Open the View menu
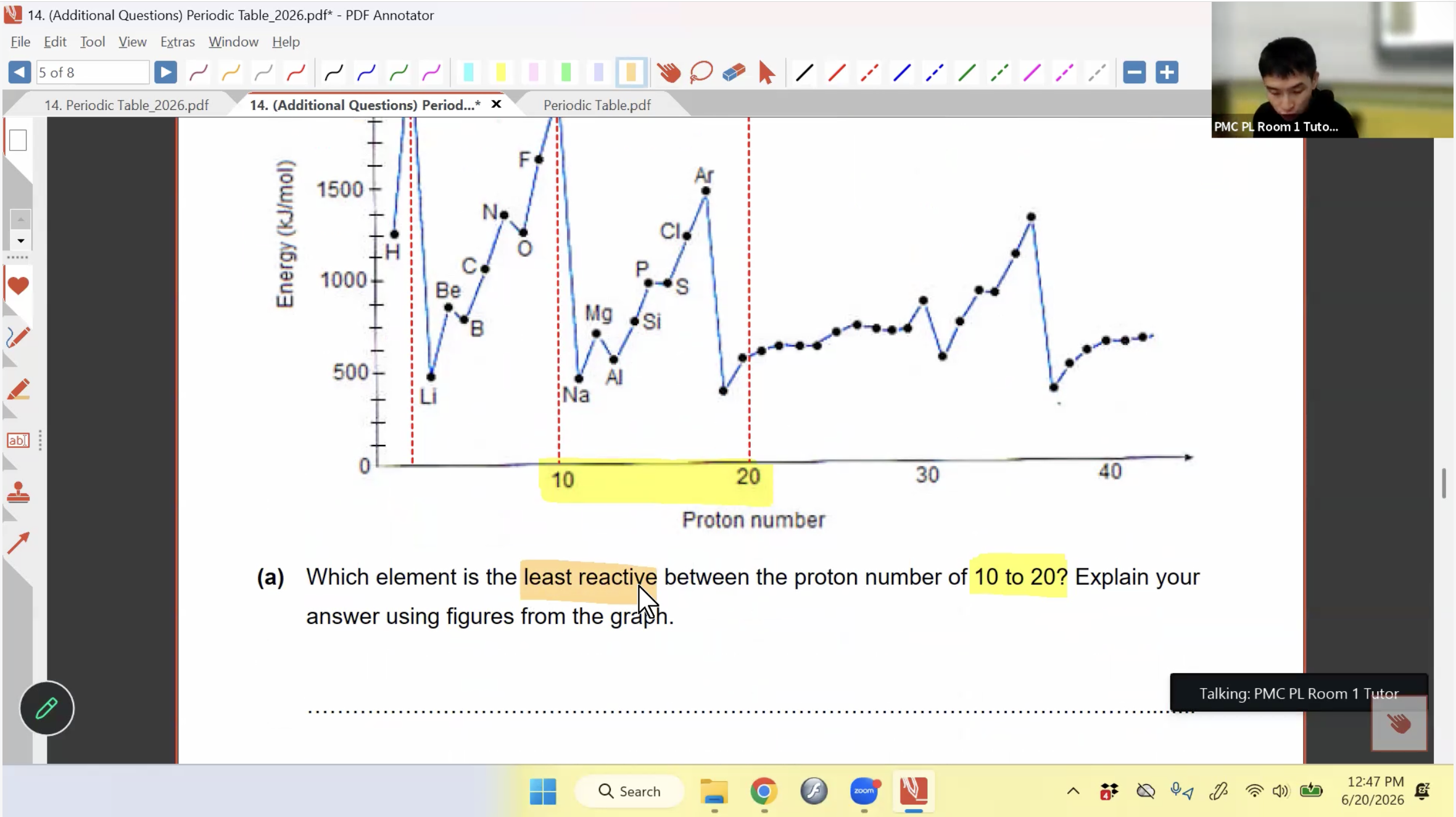This screenshot has height=817, width=1456. pyautogui.click(x=133, y=42)
